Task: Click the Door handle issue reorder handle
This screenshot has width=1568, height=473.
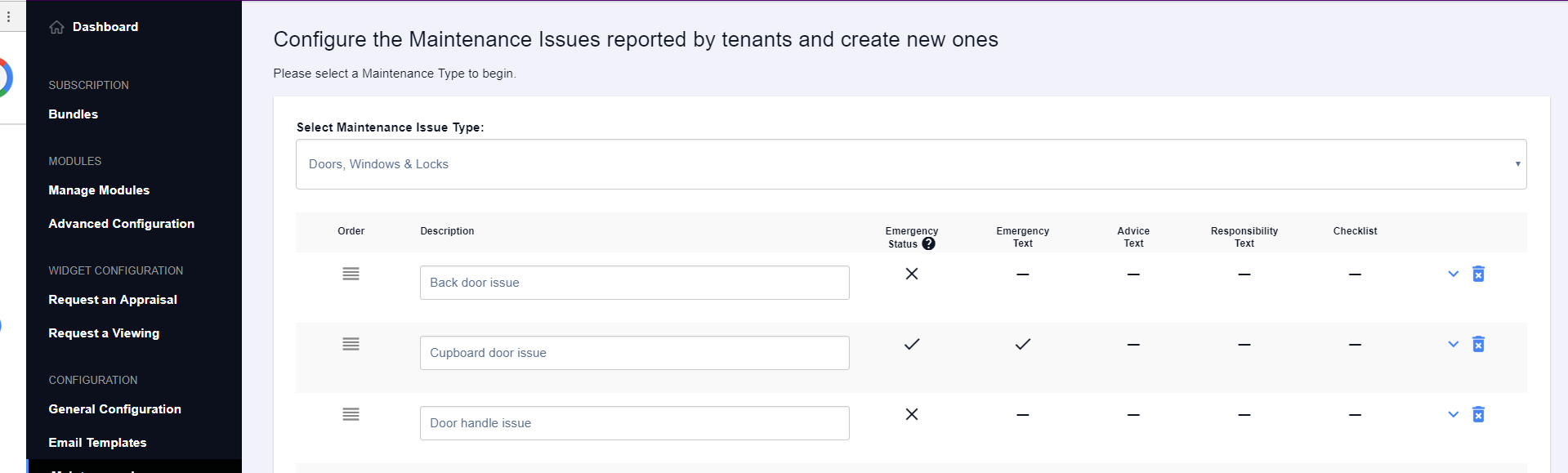Action: click(x=351, y=414)
